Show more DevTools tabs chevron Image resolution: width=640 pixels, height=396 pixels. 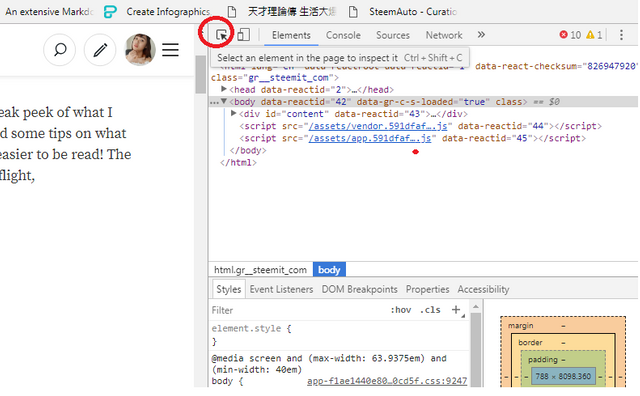(481, 35)
